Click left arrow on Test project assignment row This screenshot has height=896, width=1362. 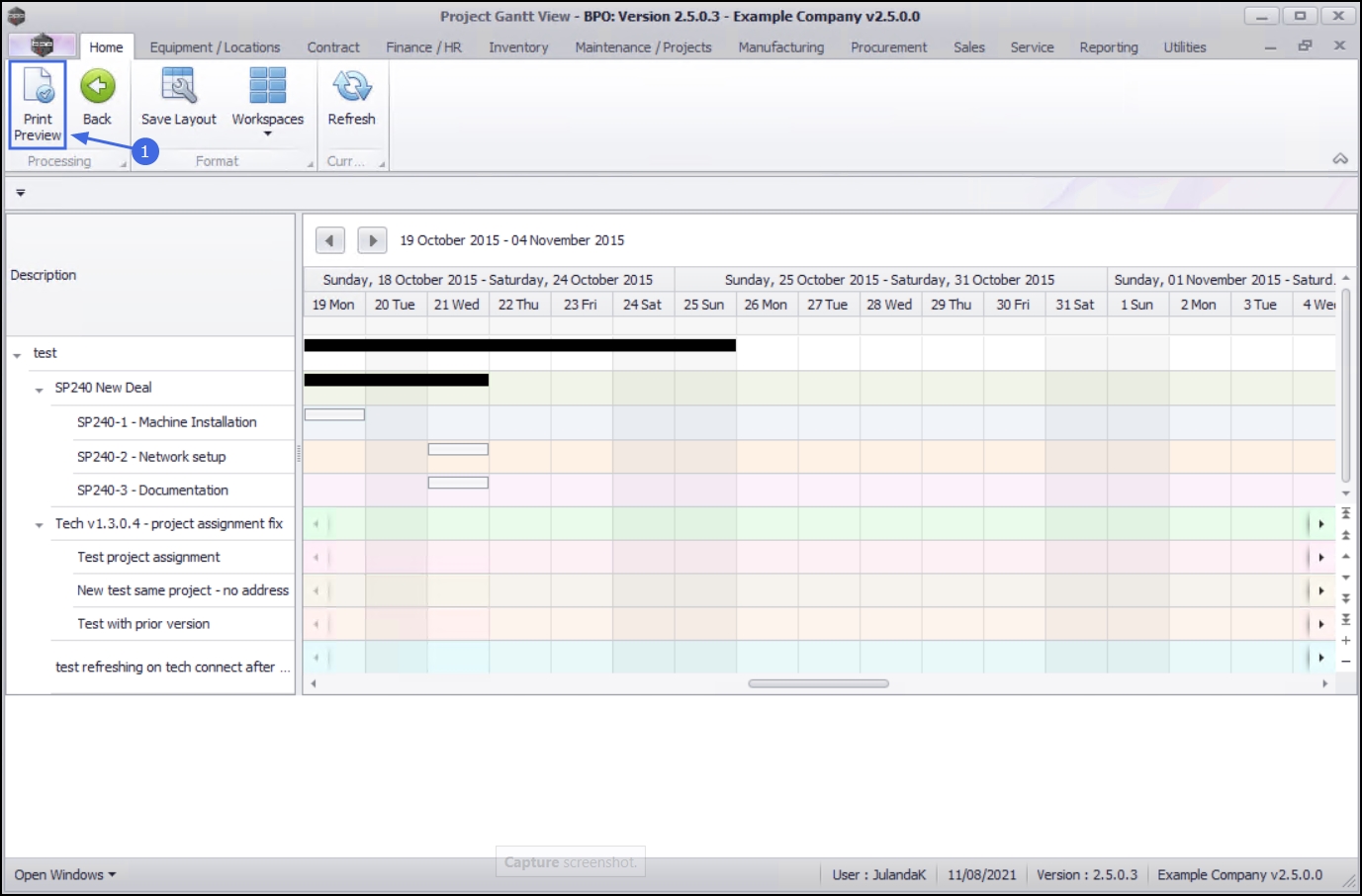pyautogui.click(x=317, y=558)
